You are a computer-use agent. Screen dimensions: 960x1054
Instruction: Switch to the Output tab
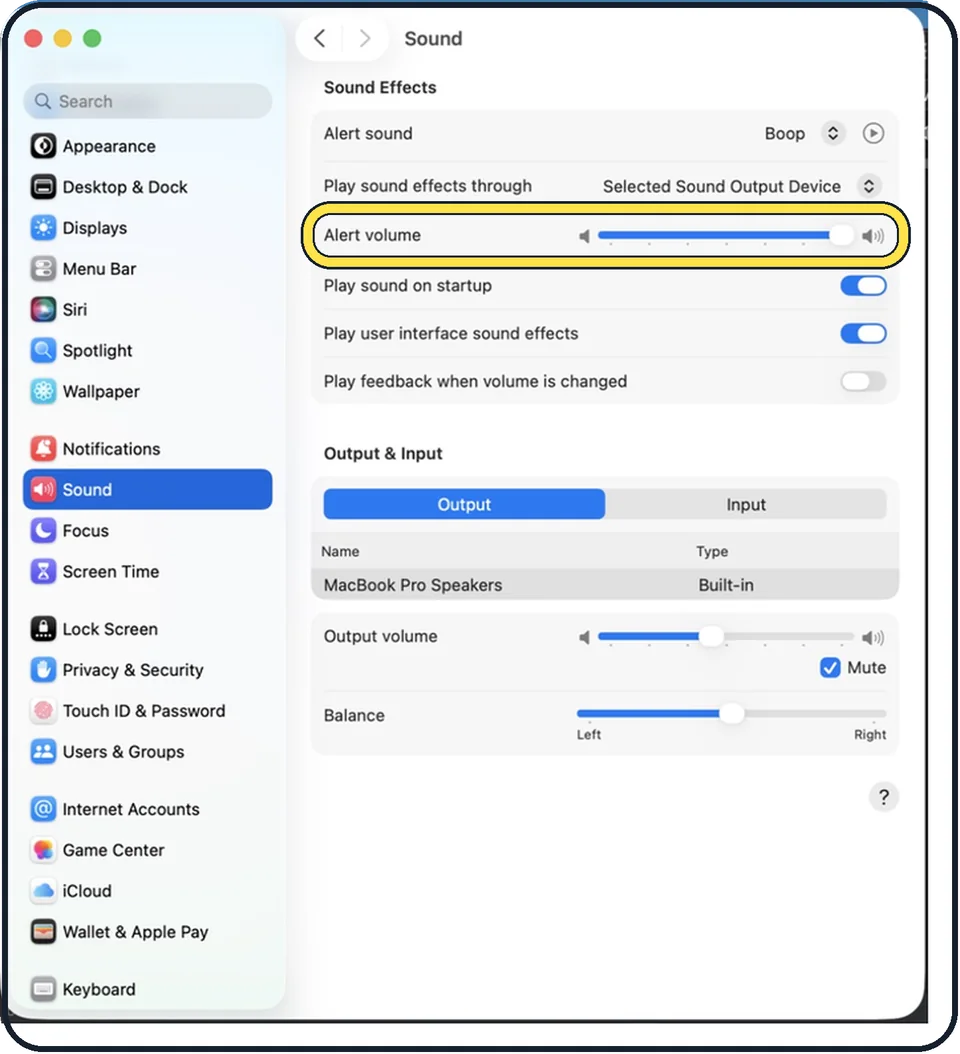coord(464,504)
